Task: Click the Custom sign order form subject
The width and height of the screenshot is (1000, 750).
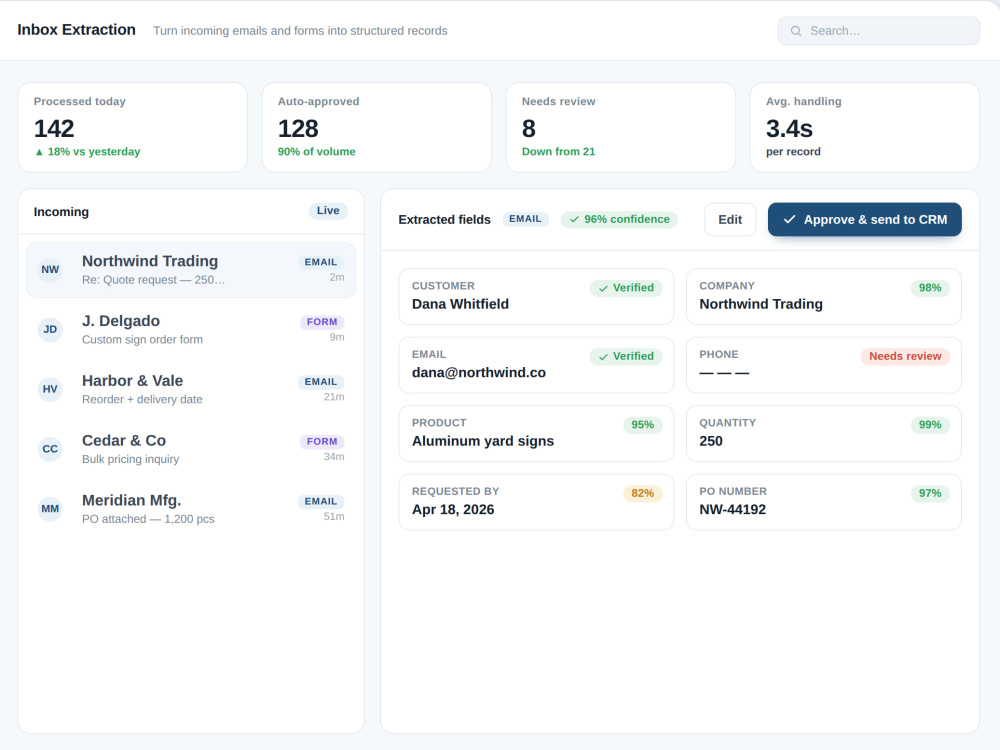Action: [142, 340]
